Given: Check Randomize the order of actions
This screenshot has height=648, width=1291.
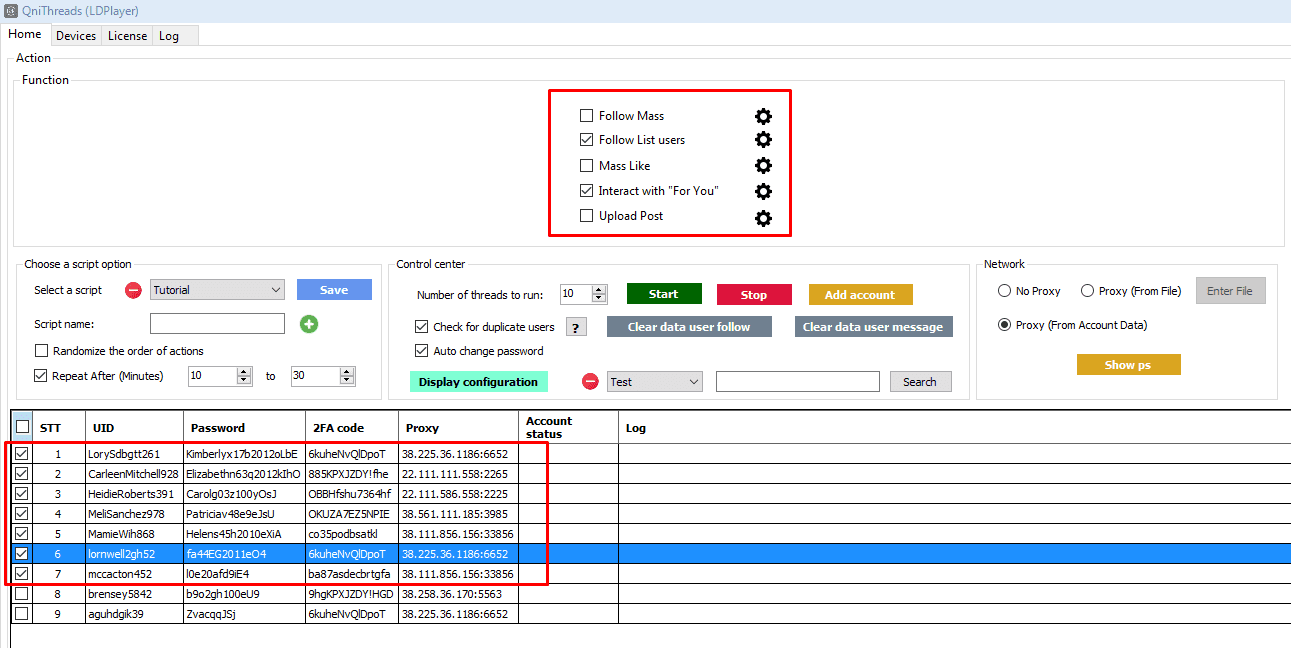Looking at the screenshot, I should 41,351.
